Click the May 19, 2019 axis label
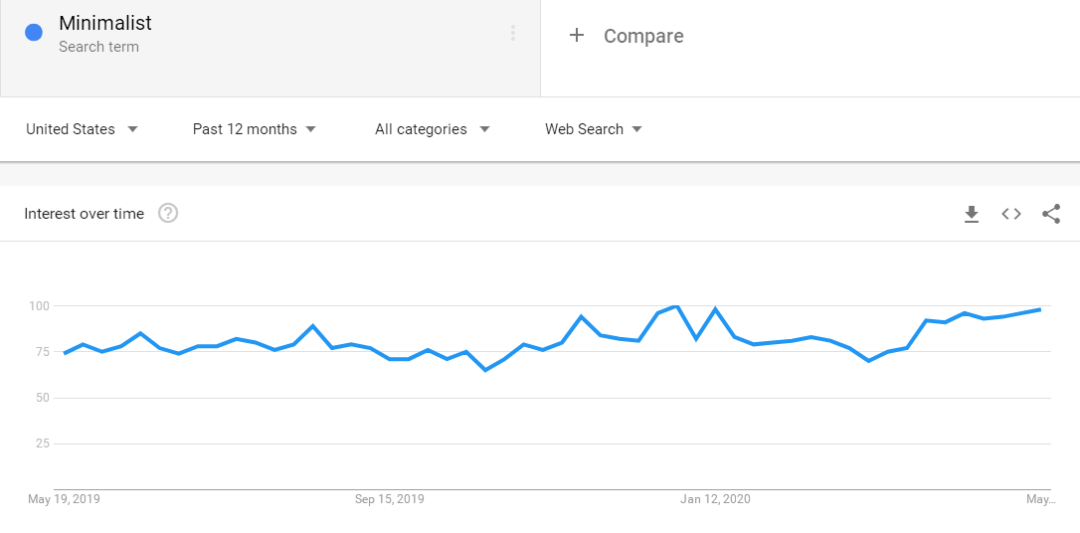Screen dimensions: 1080x533 pyautogui.click(x=64, y=499)
